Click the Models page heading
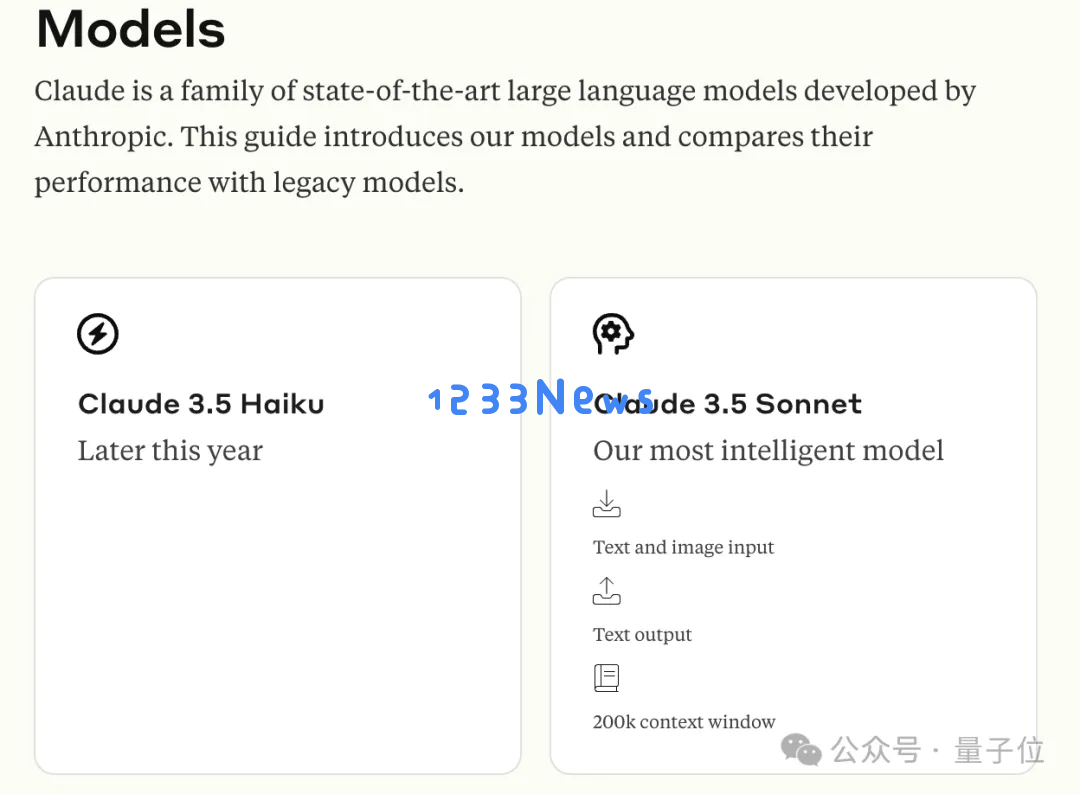Image resolution: width=1080 pixels, height=794 pixels. [x=131, y=30]
